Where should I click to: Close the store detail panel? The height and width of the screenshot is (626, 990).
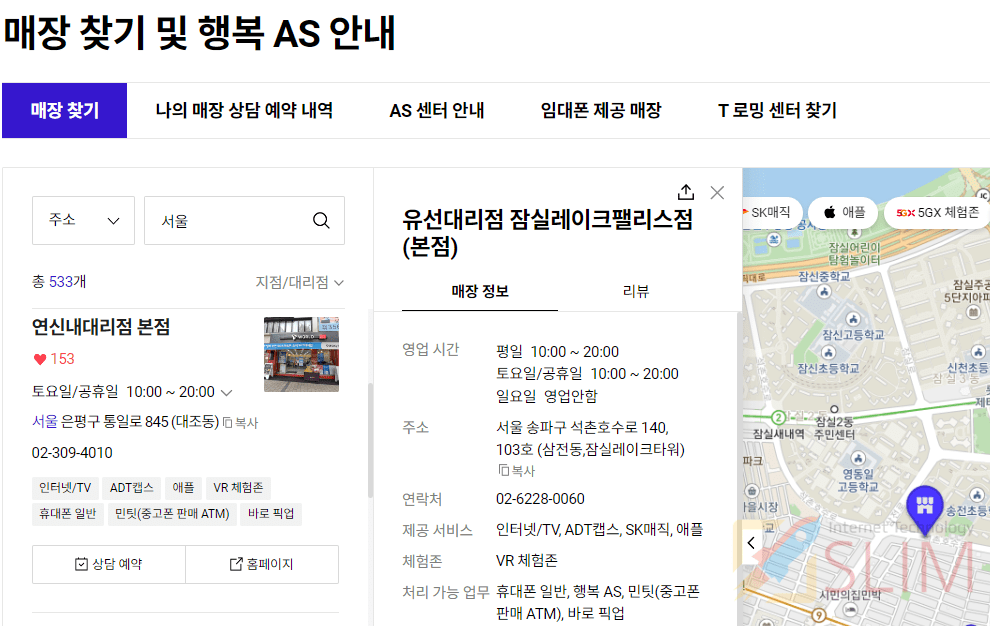[717, 193]
